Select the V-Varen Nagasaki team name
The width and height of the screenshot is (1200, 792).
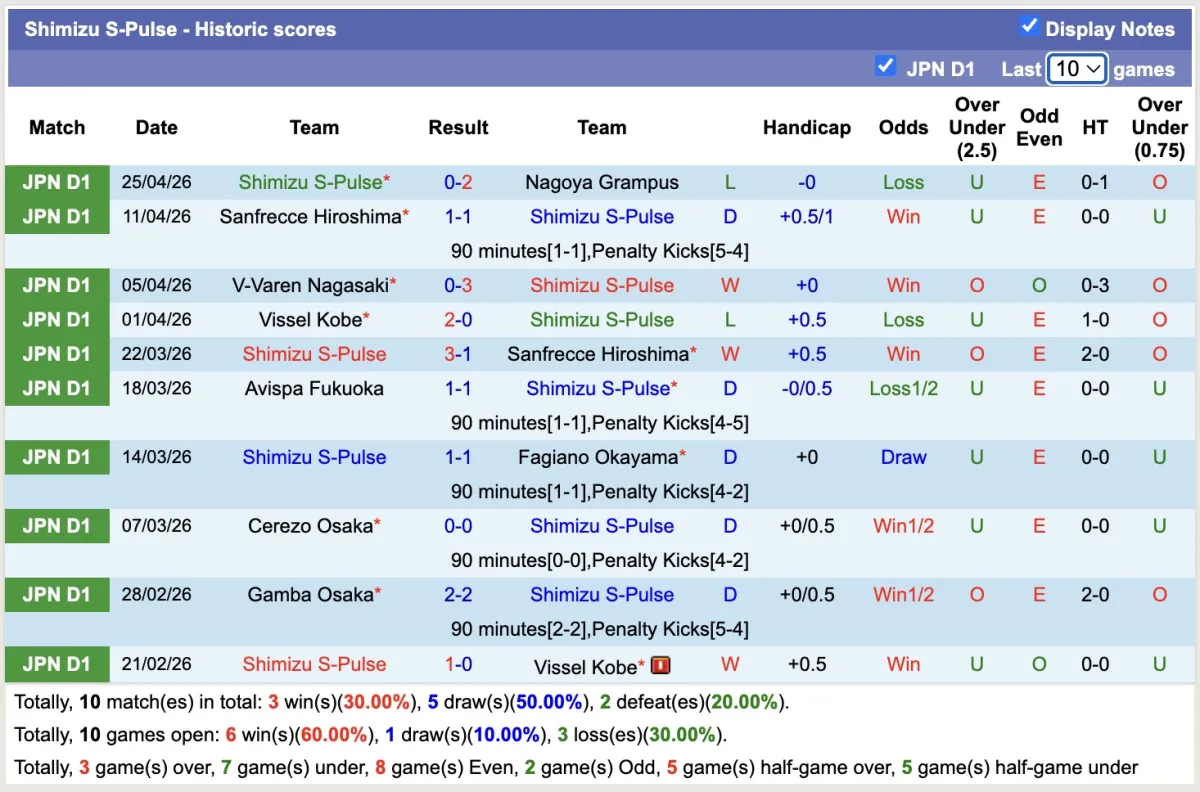pyautogui.click(x=310, y=286)
